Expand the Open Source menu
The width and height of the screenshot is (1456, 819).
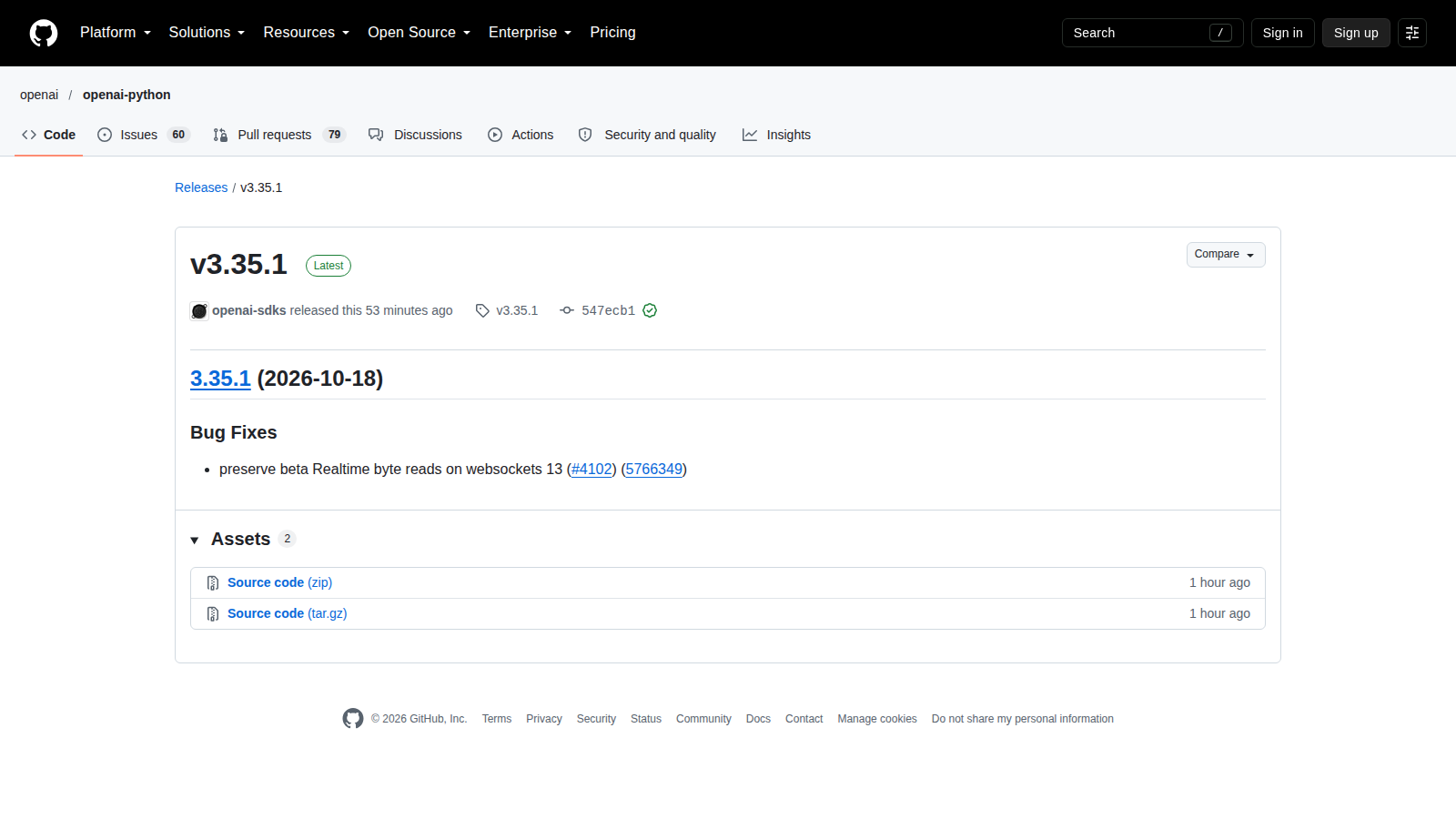click(x=420, y=33)
